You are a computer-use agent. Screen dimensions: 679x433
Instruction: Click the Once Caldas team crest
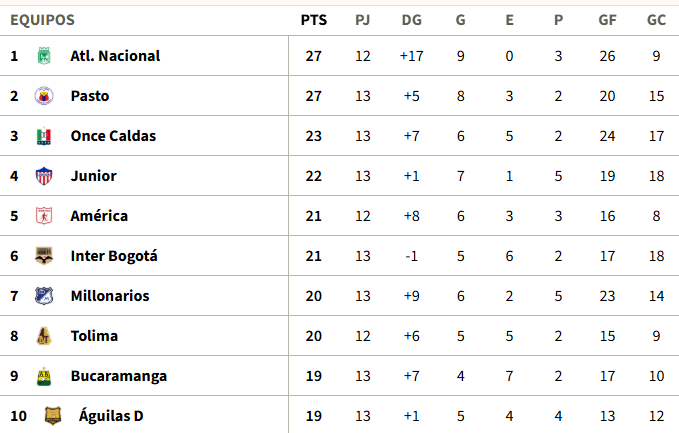(43, 136)
